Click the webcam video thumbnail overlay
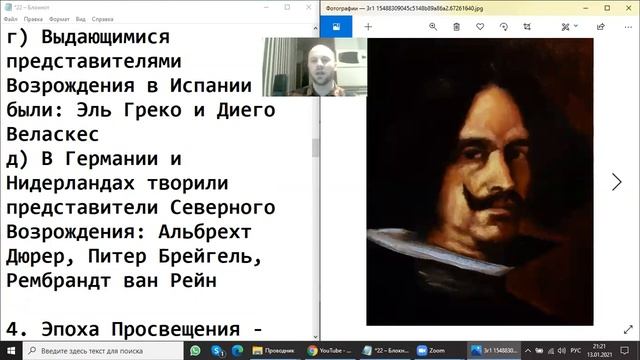640x360 pixels. click(x=315, y=67)
